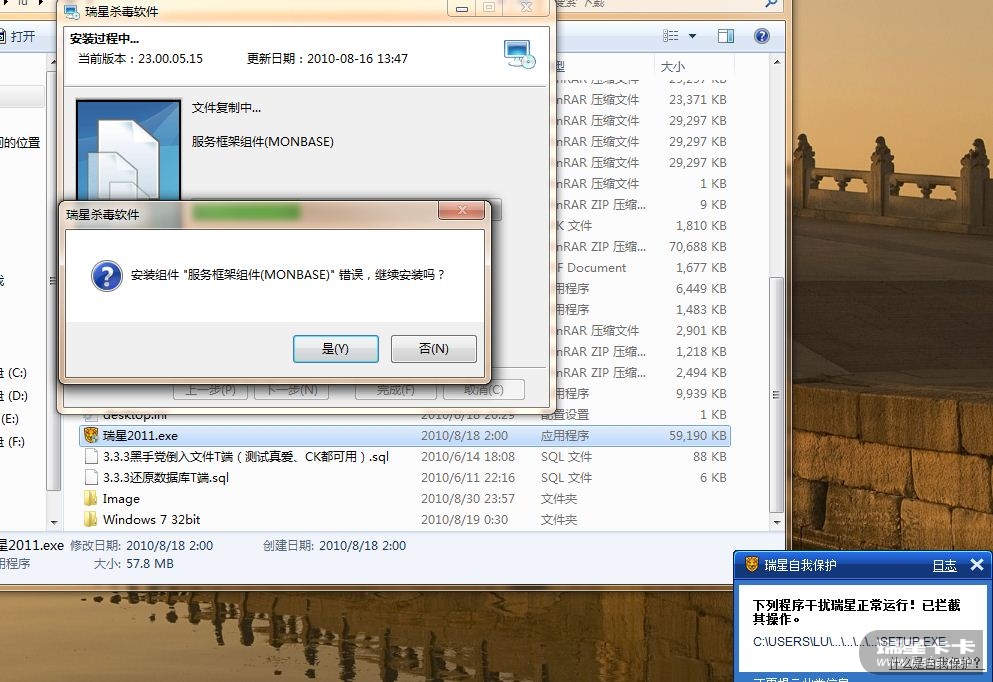This screenshot has width=993, height=682.
Task: Toggle the preview pane icon
Action: tap(726, 36)
